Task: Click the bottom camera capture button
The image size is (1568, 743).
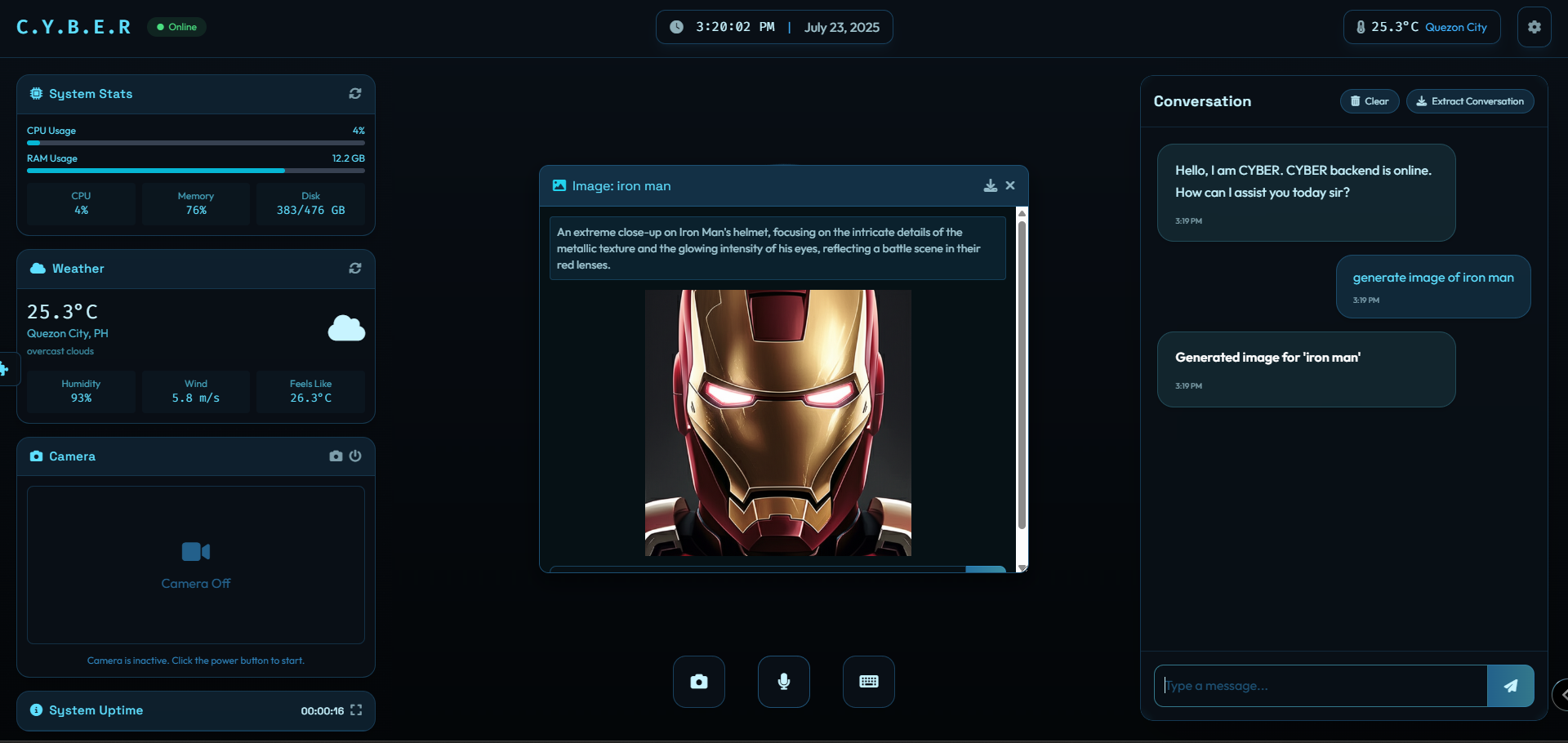Action: pos(699,682)
